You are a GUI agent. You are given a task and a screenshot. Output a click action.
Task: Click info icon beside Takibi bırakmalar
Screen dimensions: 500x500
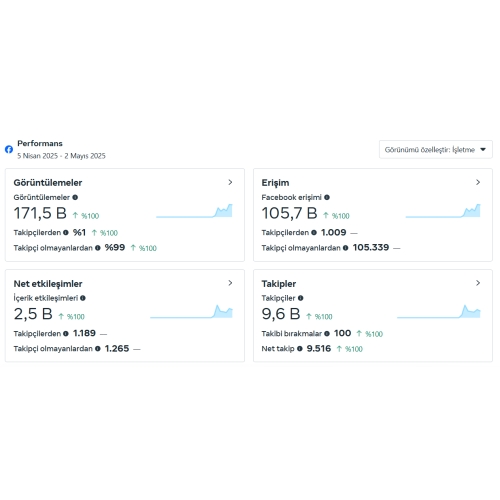point(327,333)
